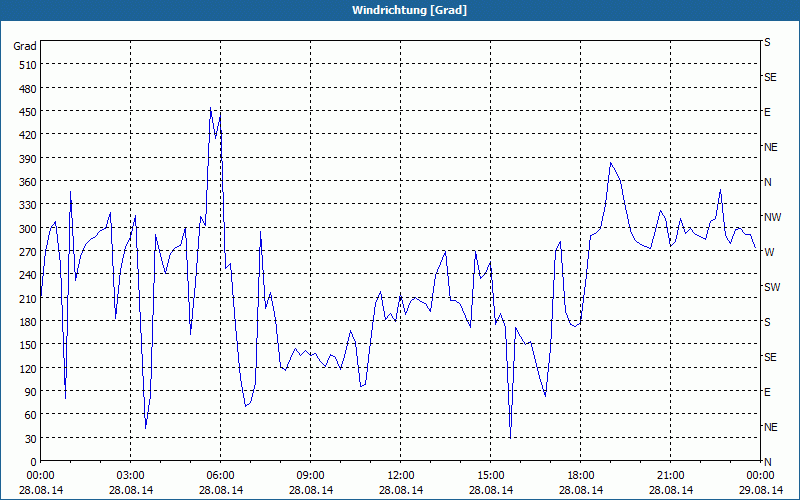Viewport: 800px width, 500px height.
Task: Select the 18:00 time label
Action: click(x=581, y=476)
